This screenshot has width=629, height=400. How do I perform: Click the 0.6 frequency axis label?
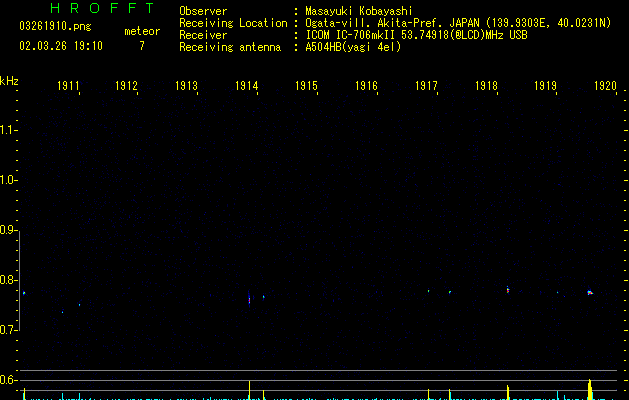click(7, 380)
